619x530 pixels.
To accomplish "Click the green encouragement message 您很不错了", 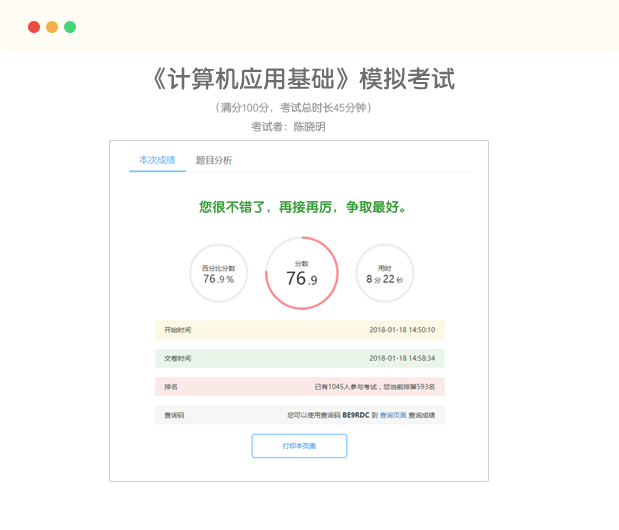I will click(302, 207).
